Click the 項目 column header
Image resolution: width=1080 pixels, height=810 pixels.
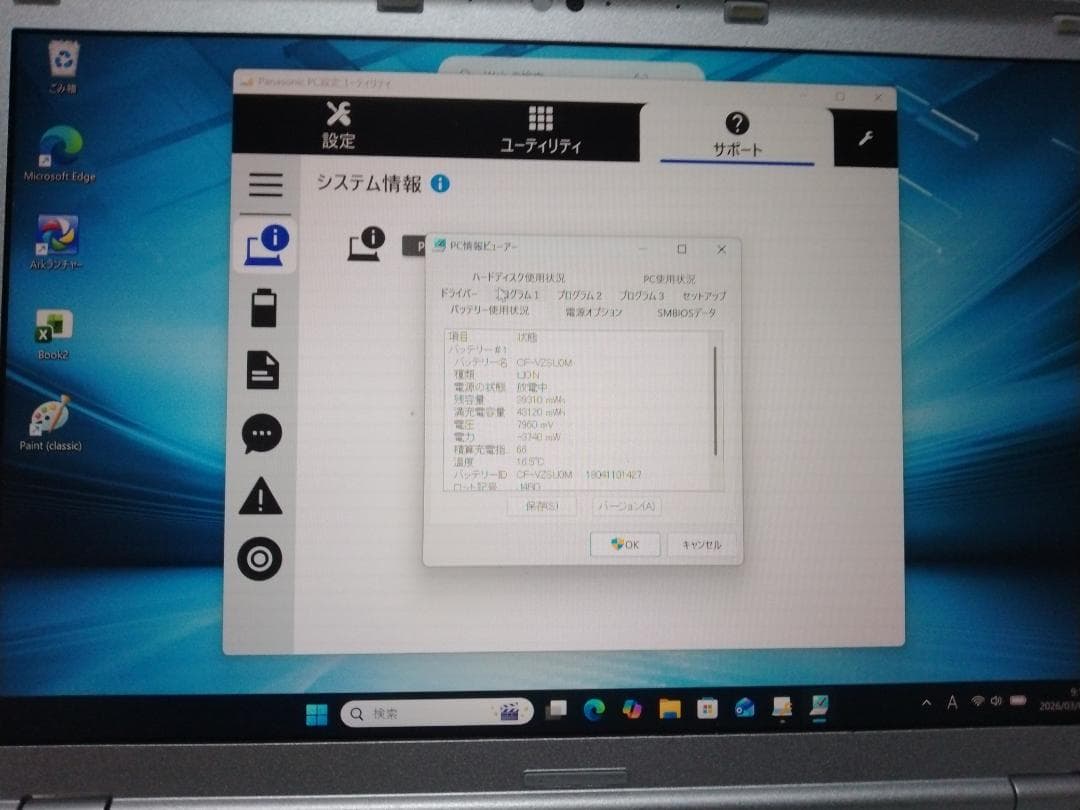[x=459, y=337]
